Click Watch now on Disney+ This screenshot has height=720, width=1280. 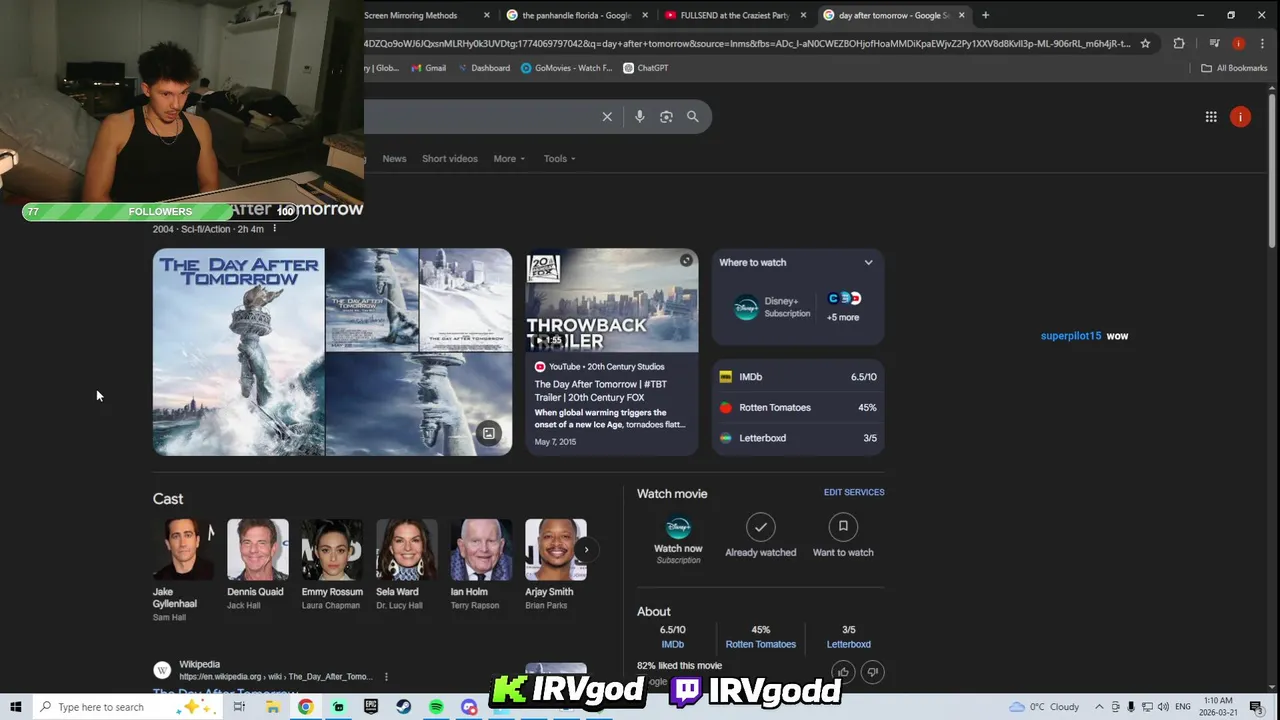[678, 539]
